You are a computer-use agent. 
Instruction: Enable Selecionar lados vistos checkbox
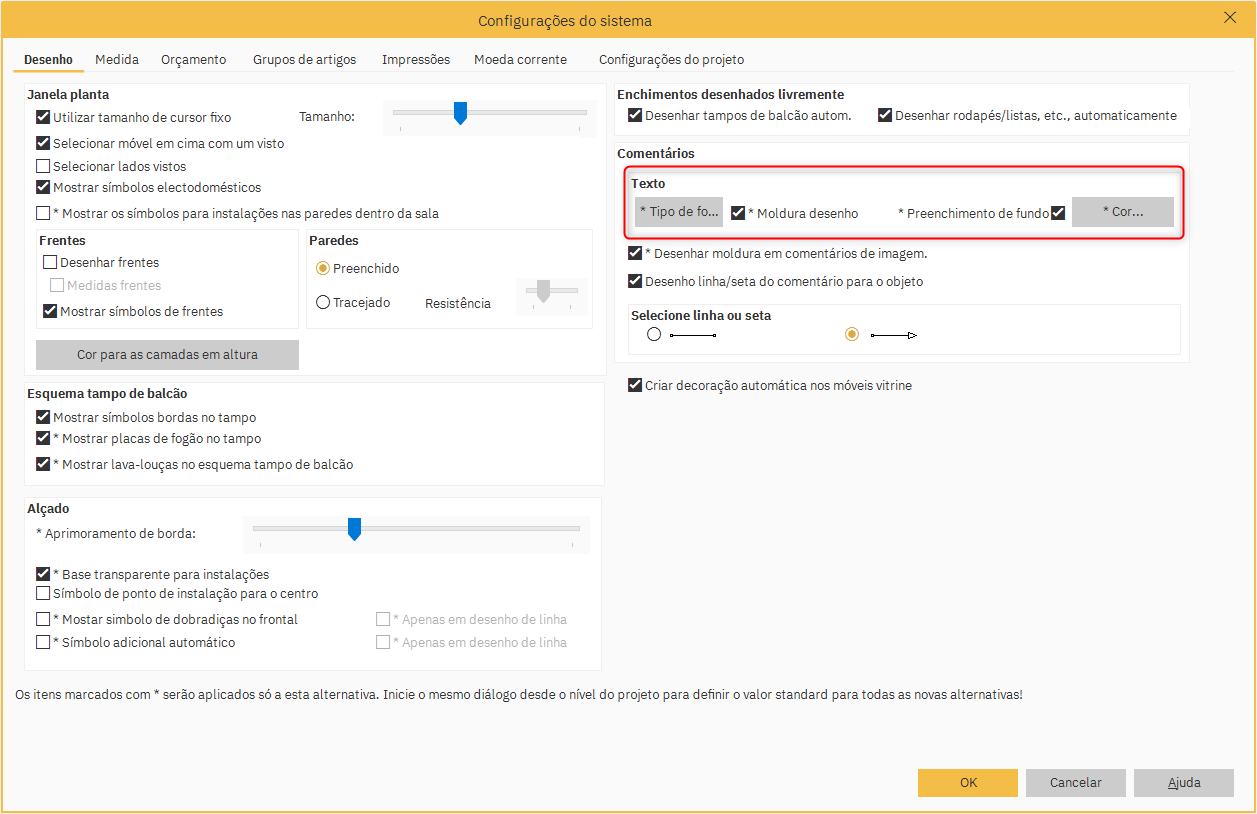click(43, 167)
